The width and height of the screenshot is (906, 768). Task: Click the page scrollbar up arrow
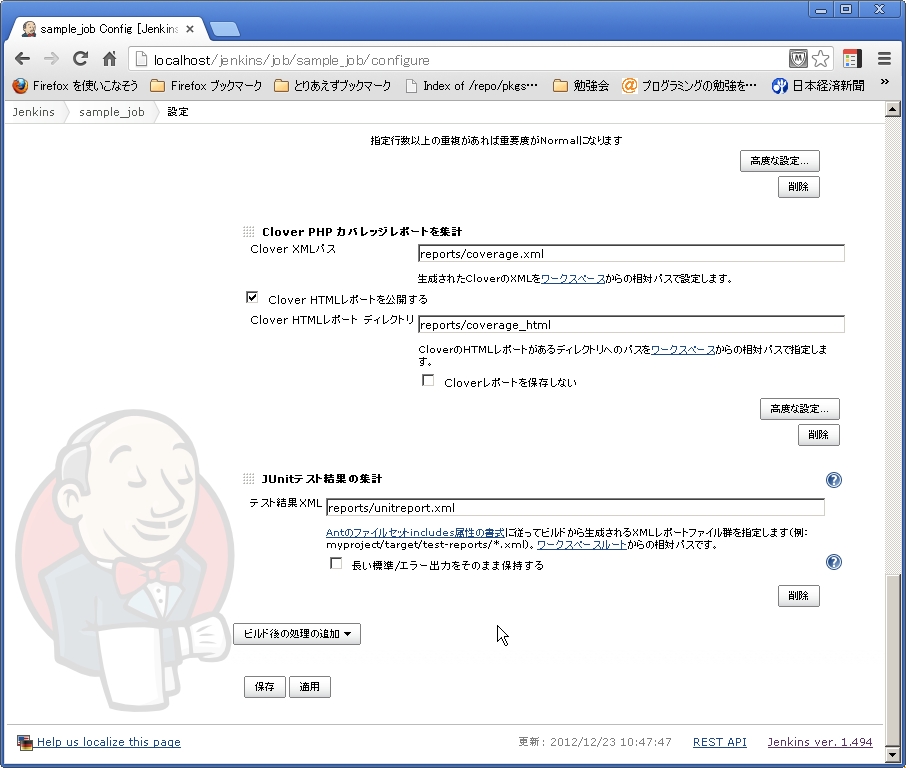click(x=893, y=109)
